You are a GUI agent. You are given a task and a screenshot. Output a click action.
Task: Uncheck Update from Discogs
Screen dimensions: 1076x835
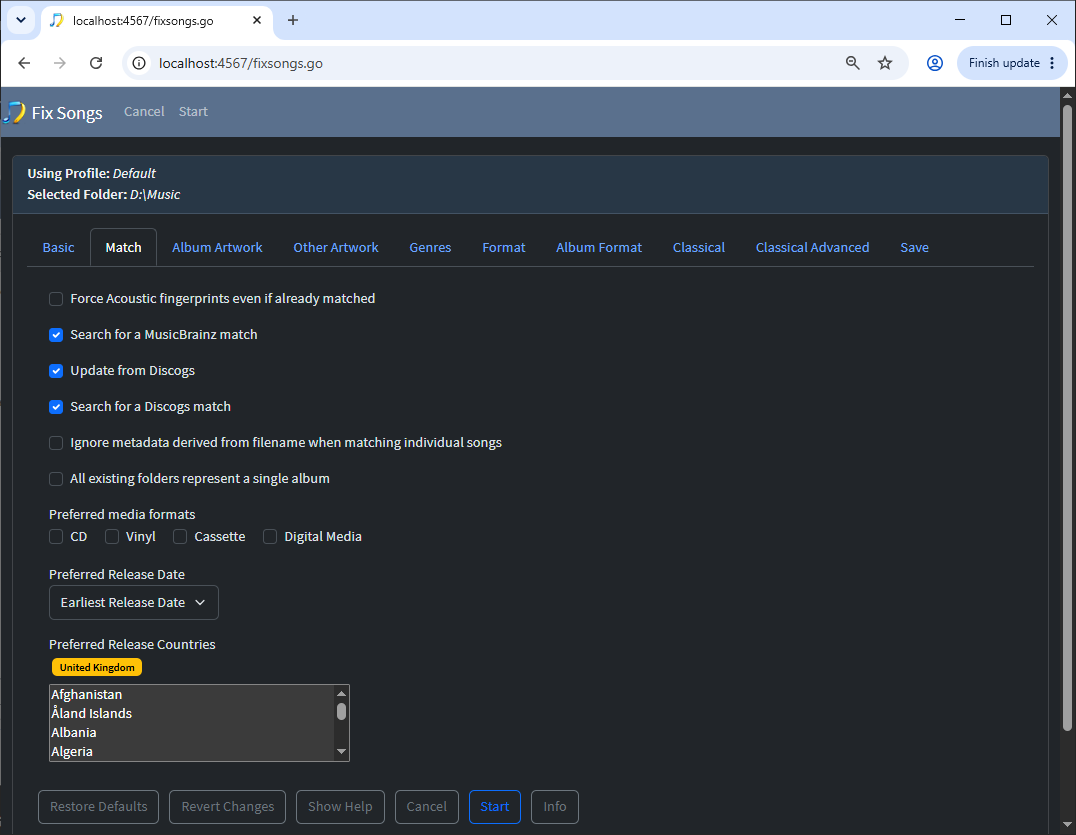click(56, 371)
